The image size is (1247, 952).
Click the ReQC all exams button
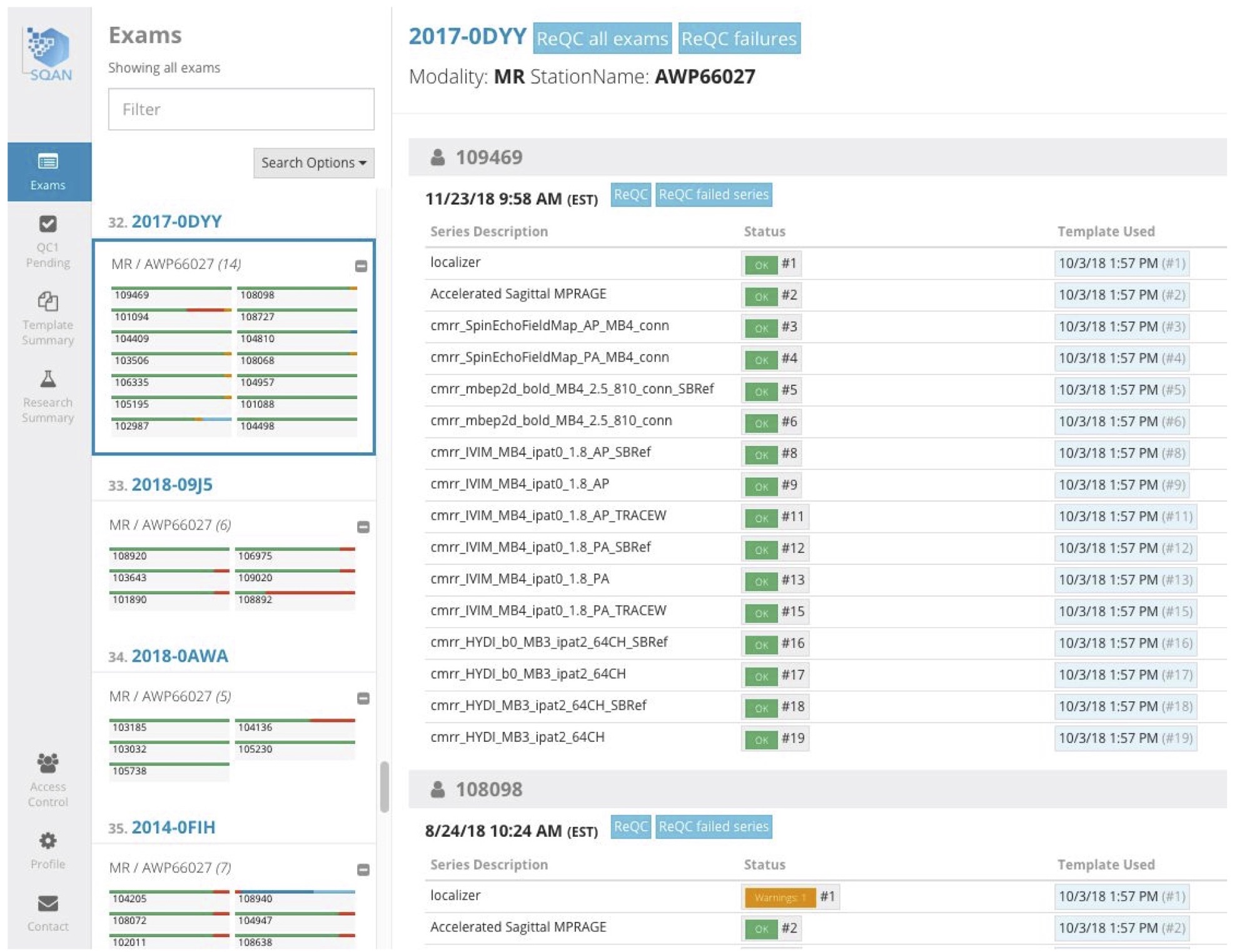pos(602,39)
